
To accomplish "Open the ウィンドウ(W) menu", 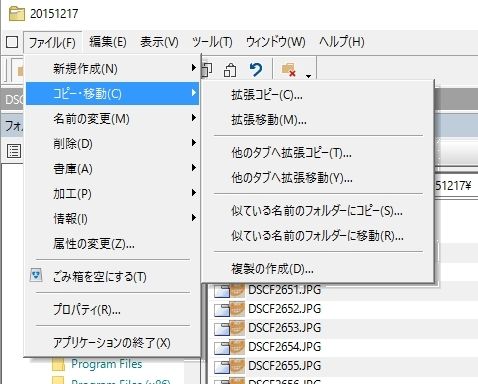I will coord(275,42).
